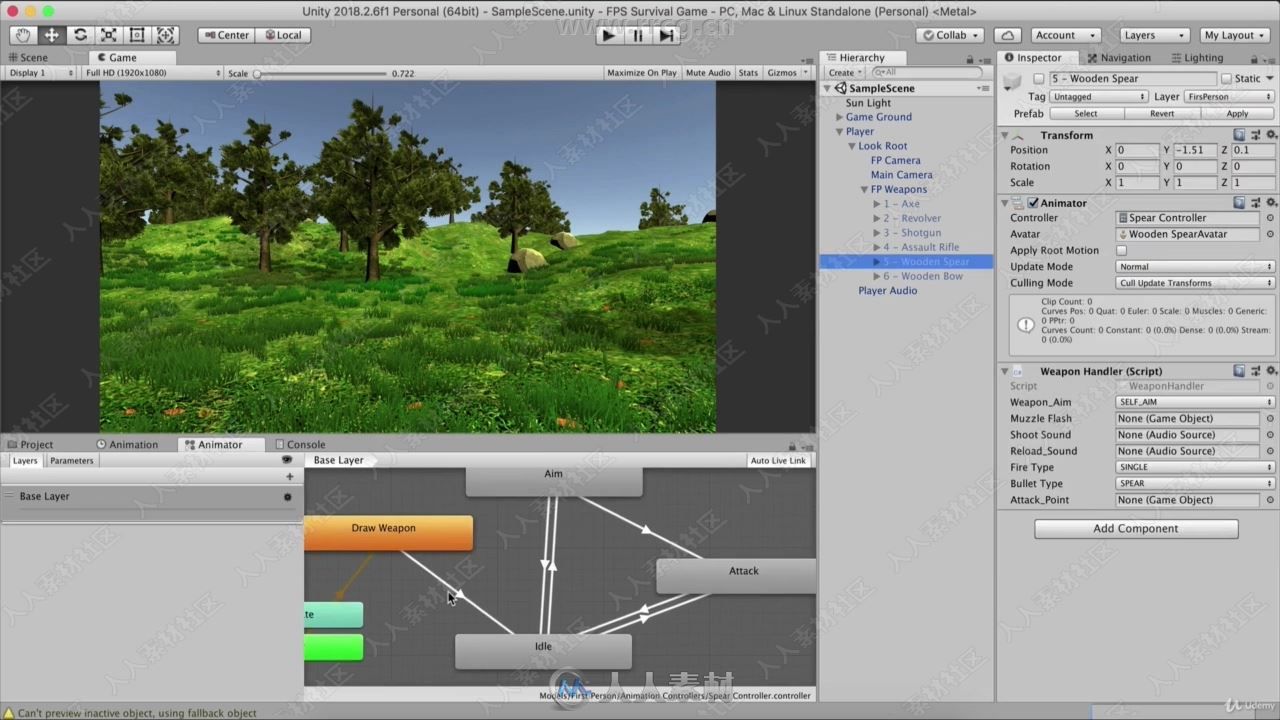Viewport: 1280px width, 720px height.
Task: Open the Gizmos dropdown
Action: click(x=786, y=73)
